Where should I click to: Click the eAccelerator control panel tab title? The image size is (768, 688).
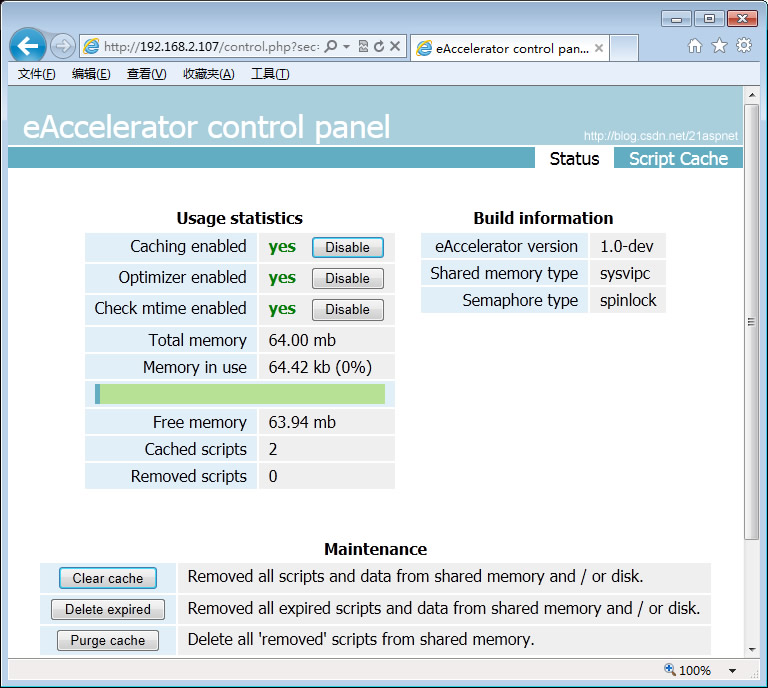(x=512, y=48)
